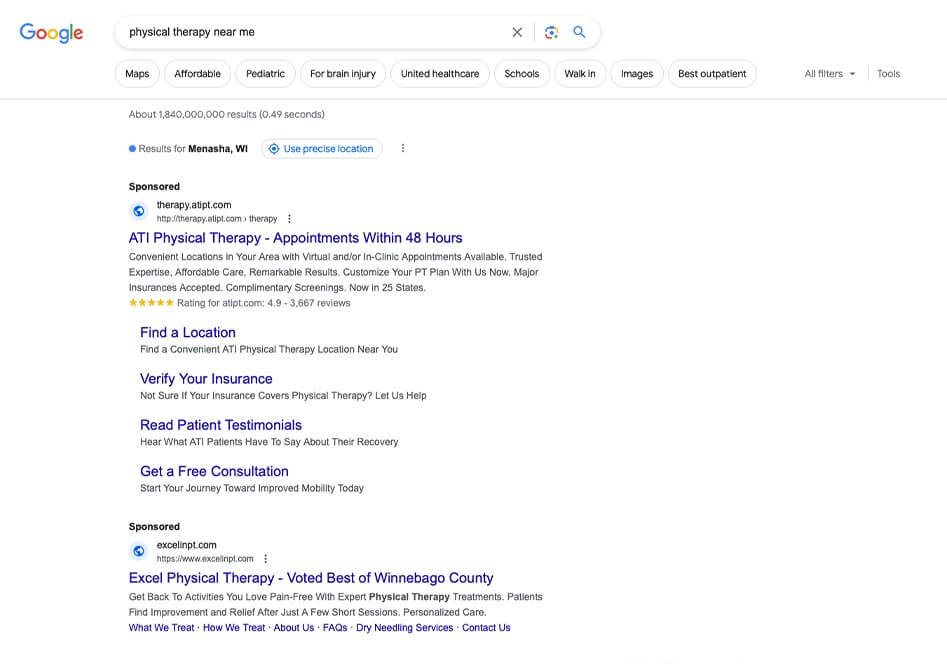Screen dimensions: 947x664
Task: Open Verify Your Insurance sitelink
Action: 206,379
